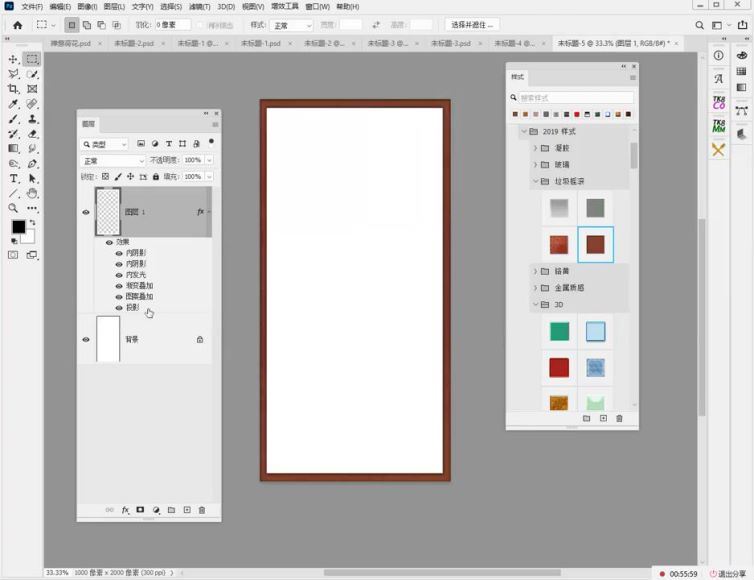Click the Select and Mask button
The width and height of the screenshot is (754, 580).
coord(472,25)
